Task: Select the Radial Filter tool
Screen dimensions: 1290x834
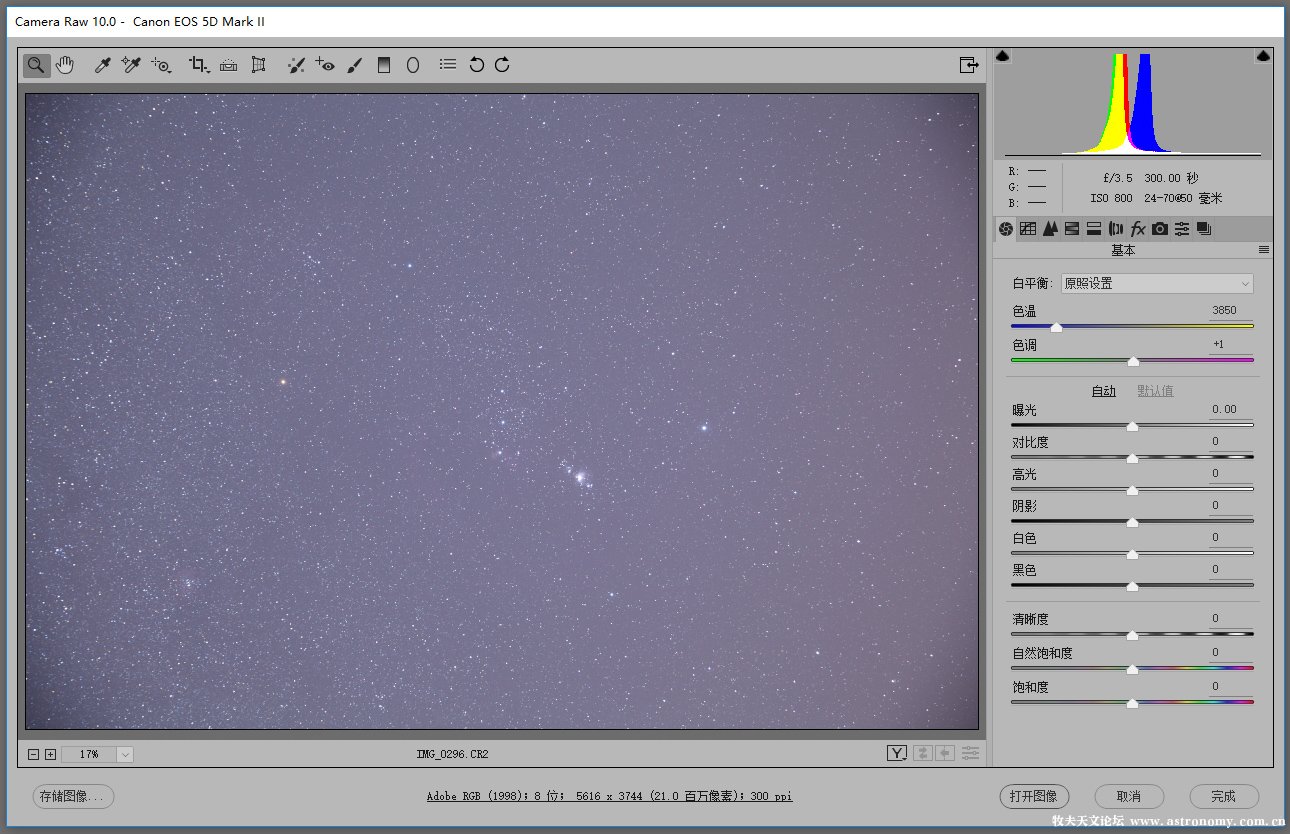Action: pos(412,65)
